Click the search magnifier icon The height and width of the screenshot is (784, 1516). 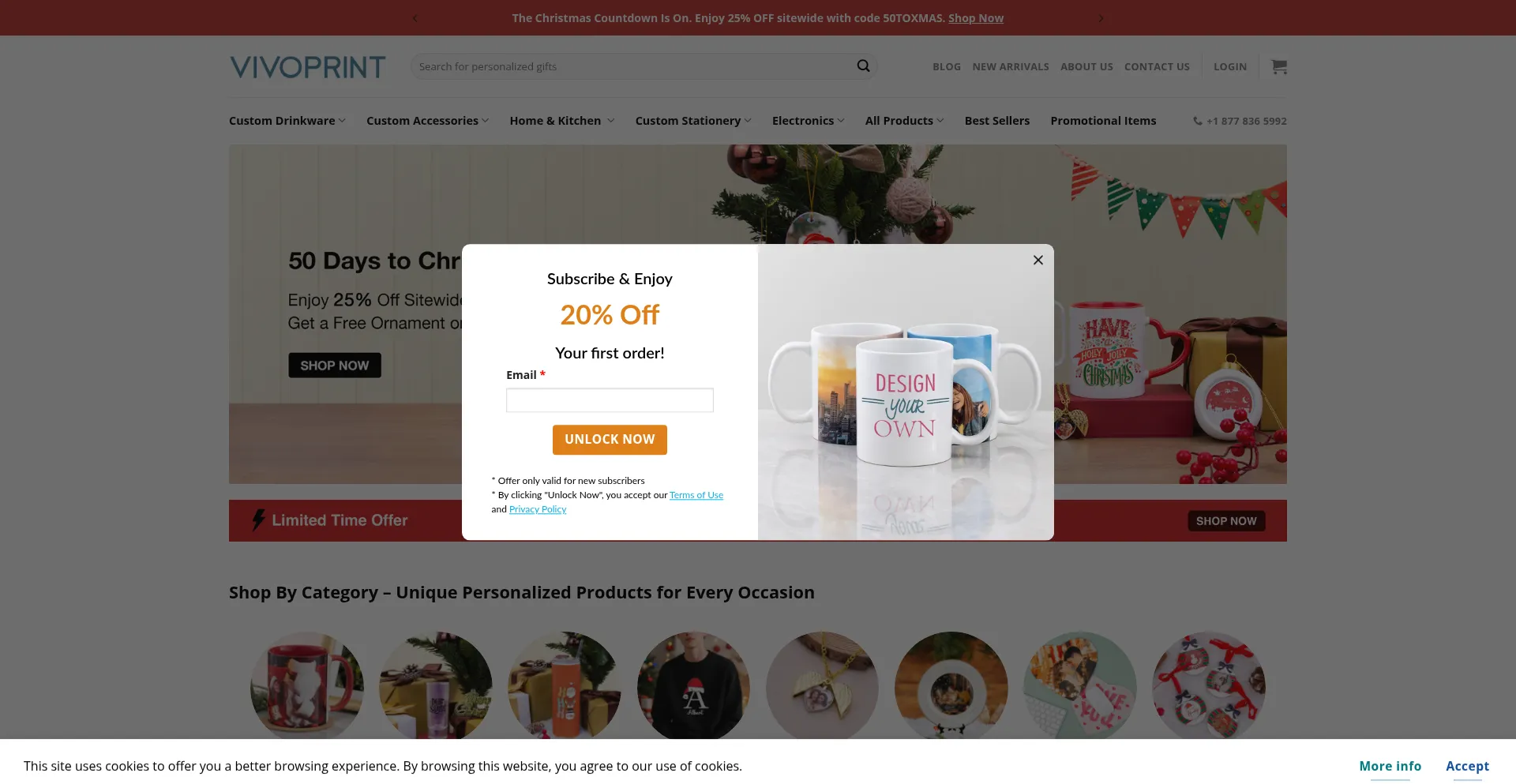tap(863, 66)
